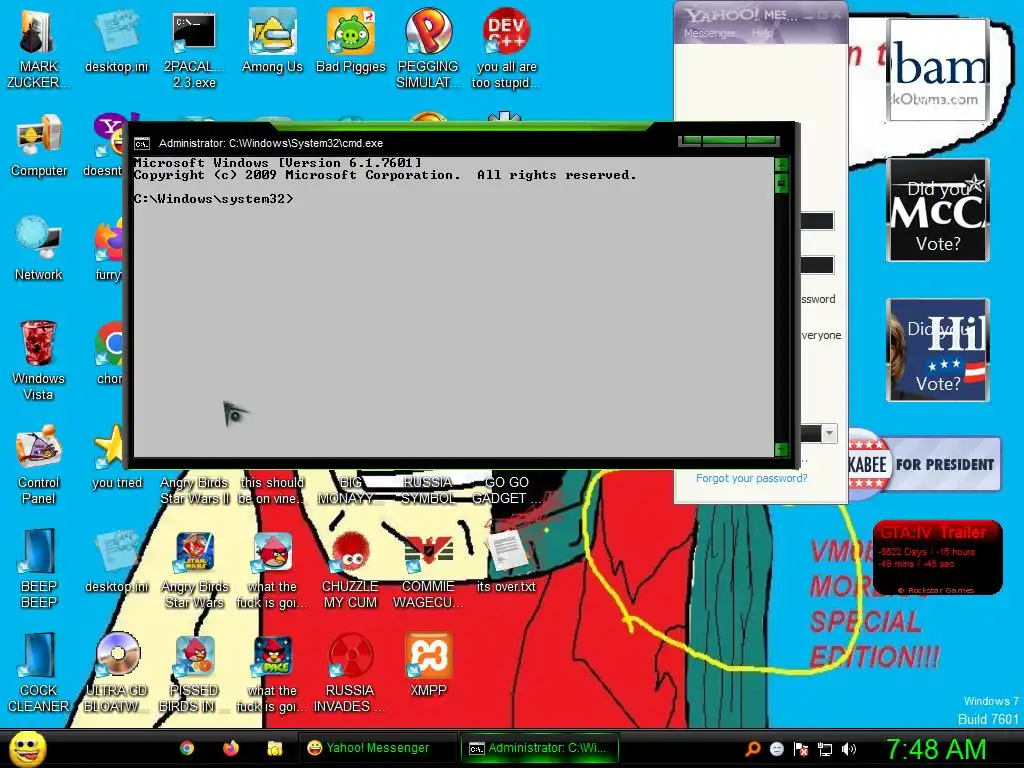Open Firefox from the taskbar
The image size is (1024, 768).
pos(231,748)
